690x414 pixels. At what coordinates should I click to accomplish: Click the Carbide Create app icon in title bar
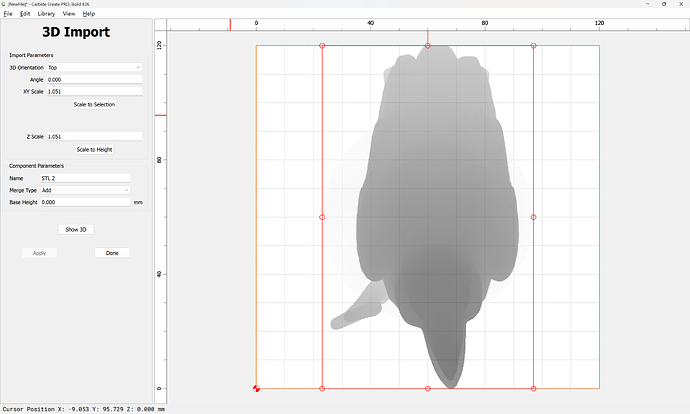click(4, 4)
